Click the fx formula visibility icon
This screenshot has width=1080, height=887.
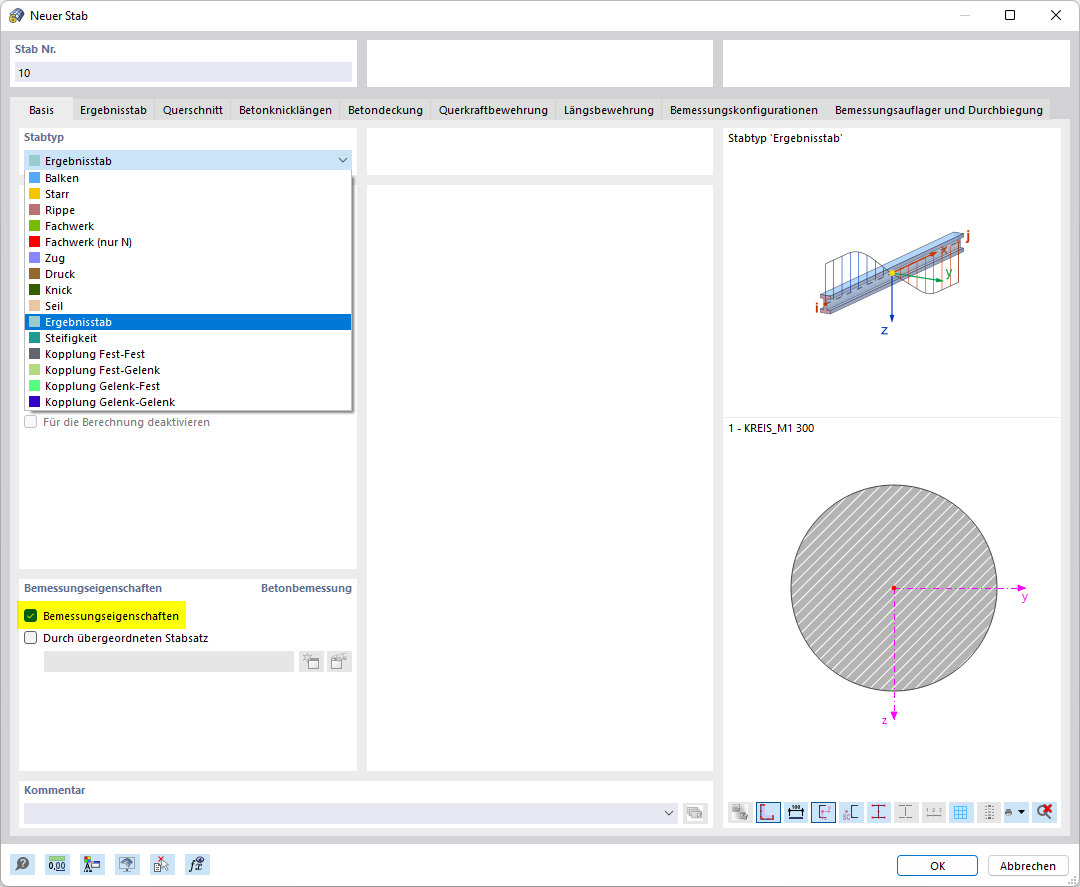point(198,864)
